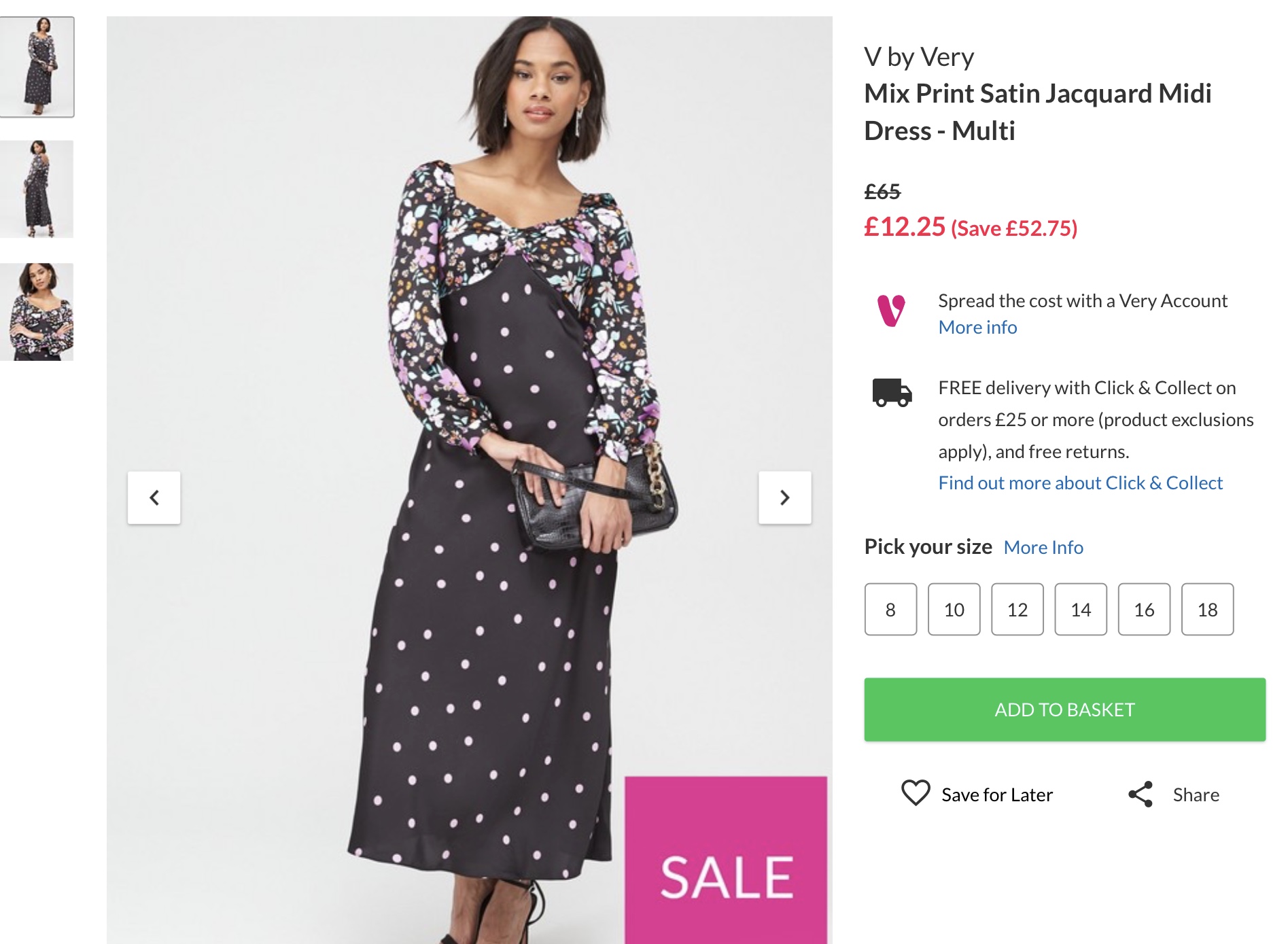Viewport: 1288px width, 944px height.
Task: Select size 10
Action: click(954, 610)
